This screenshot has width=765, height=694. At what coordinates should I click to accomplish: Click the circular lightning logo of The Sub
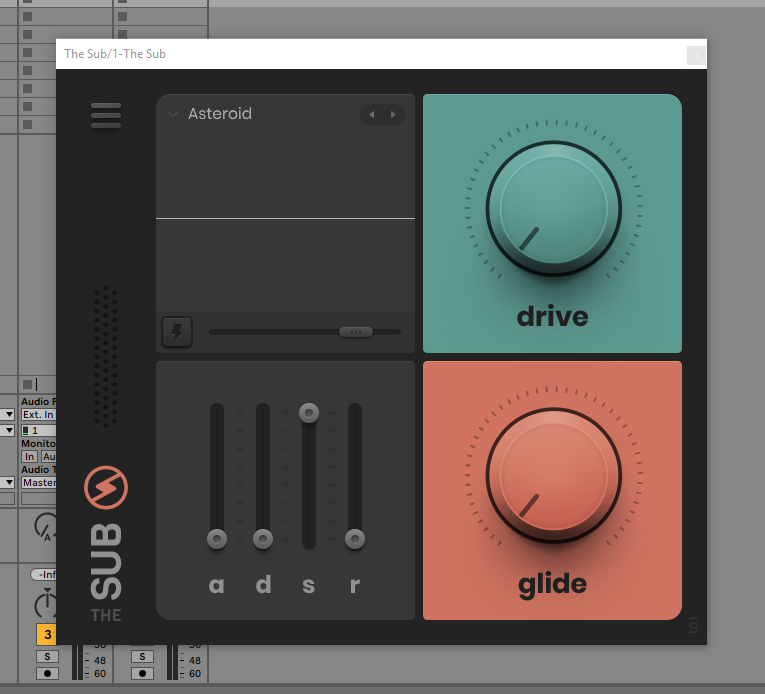[x=106, y=488]
